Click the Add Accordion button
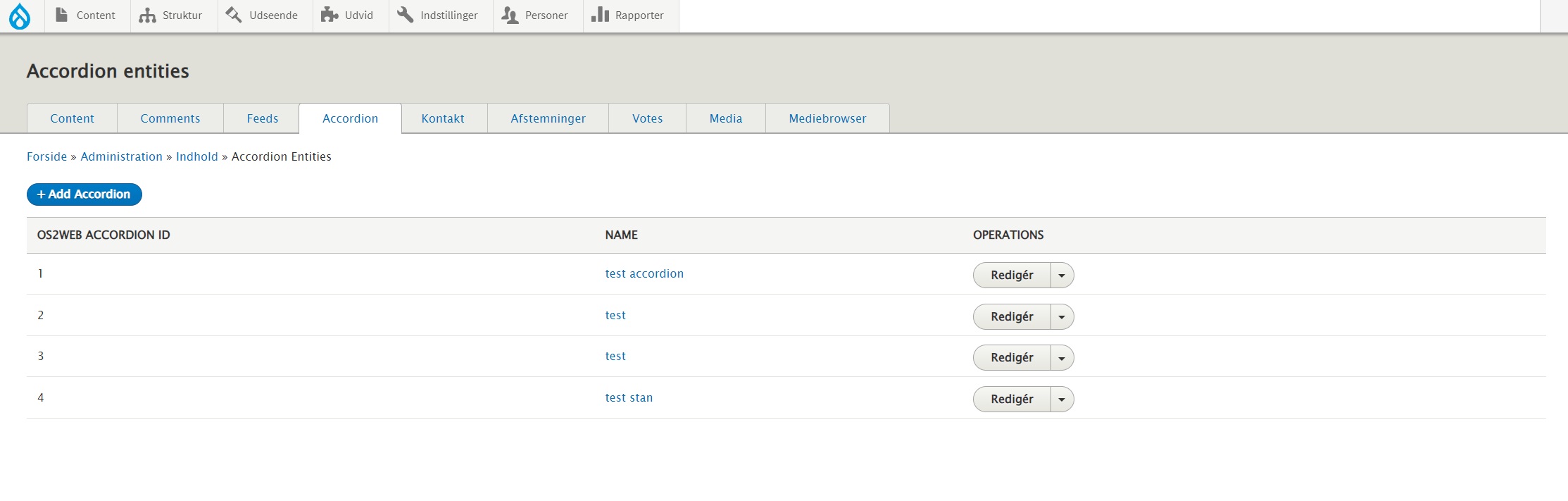This screenshot has width=1568, height=501. tap(84, 194)
